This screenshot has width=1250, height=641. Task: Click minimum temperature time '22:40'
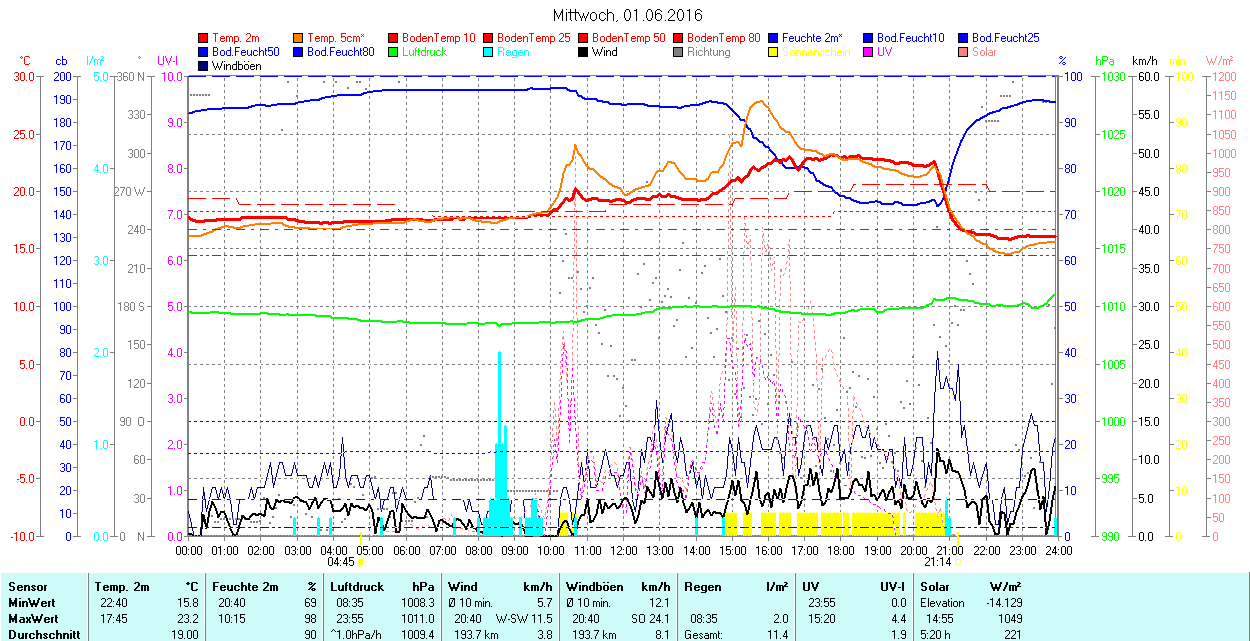(x=113, y=603)
